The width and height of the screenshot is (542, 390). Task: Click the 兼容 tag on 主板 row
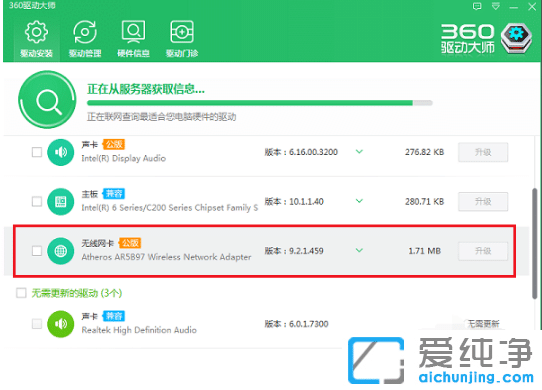pos(114,194)
